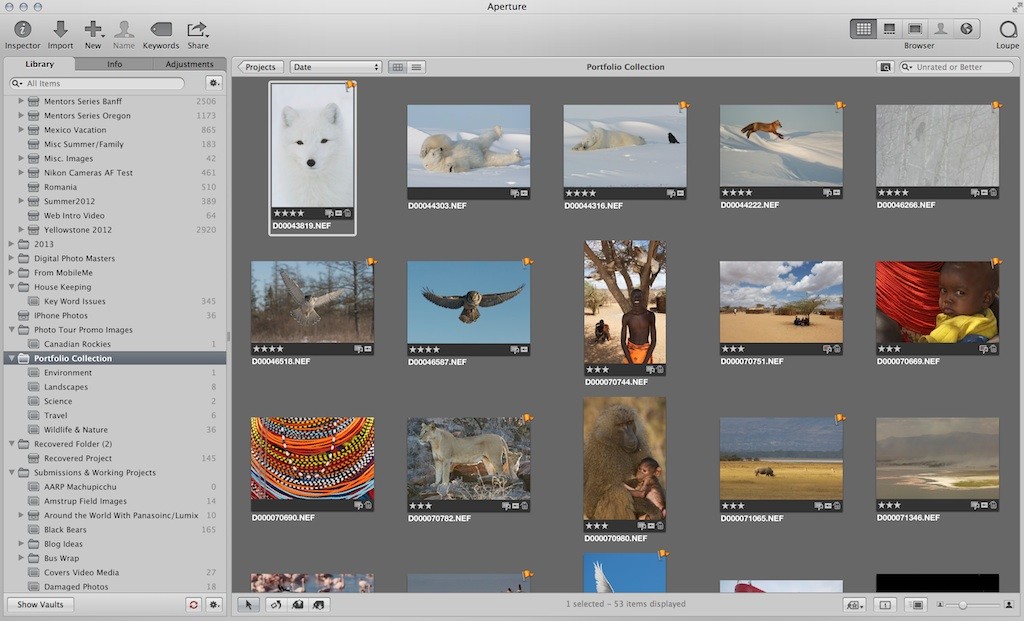
Task: Expand the Mentors Series Banff project
Action: click(21, 101)
